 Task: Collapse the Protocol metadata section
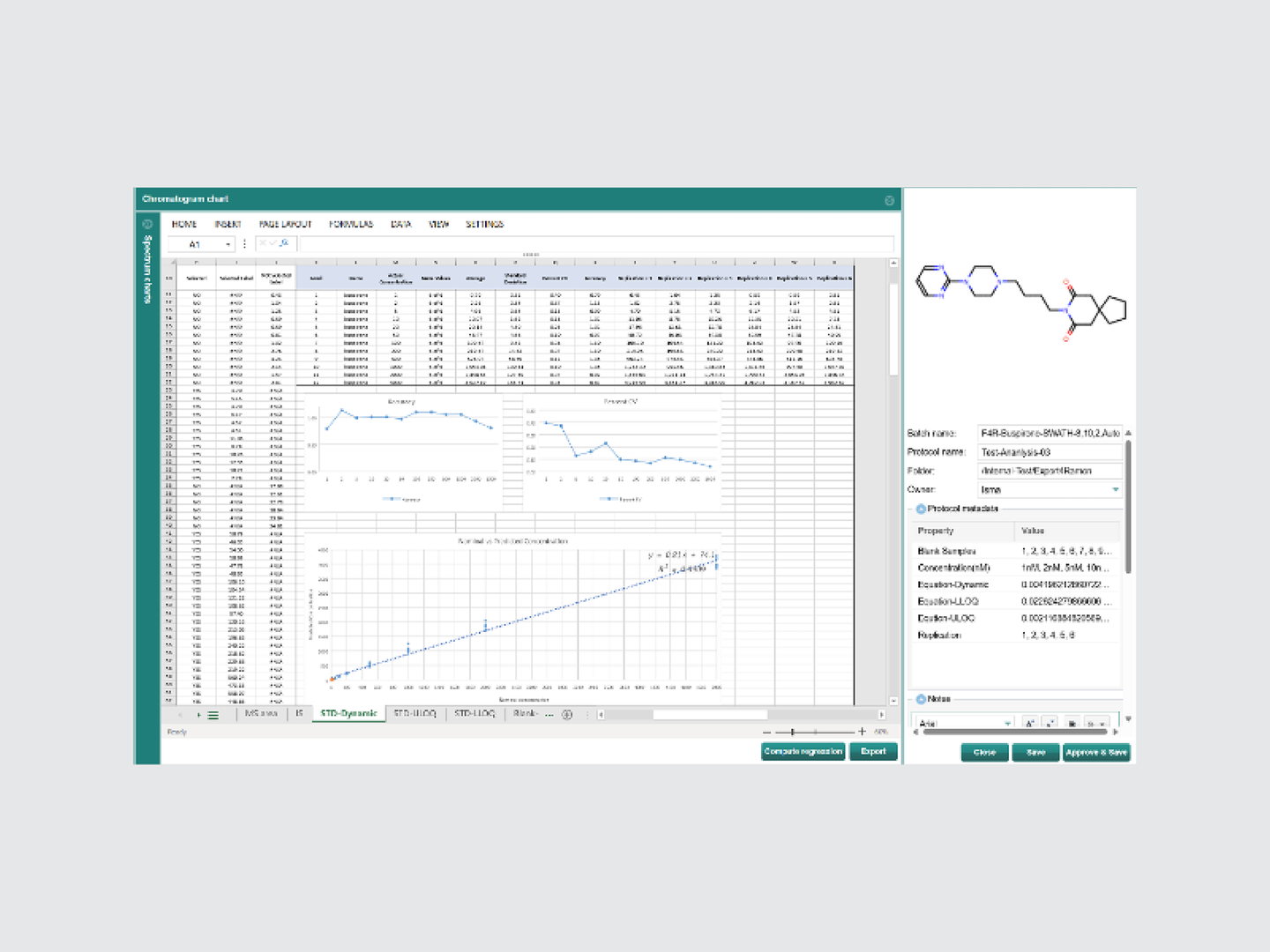tap(909, 509)
